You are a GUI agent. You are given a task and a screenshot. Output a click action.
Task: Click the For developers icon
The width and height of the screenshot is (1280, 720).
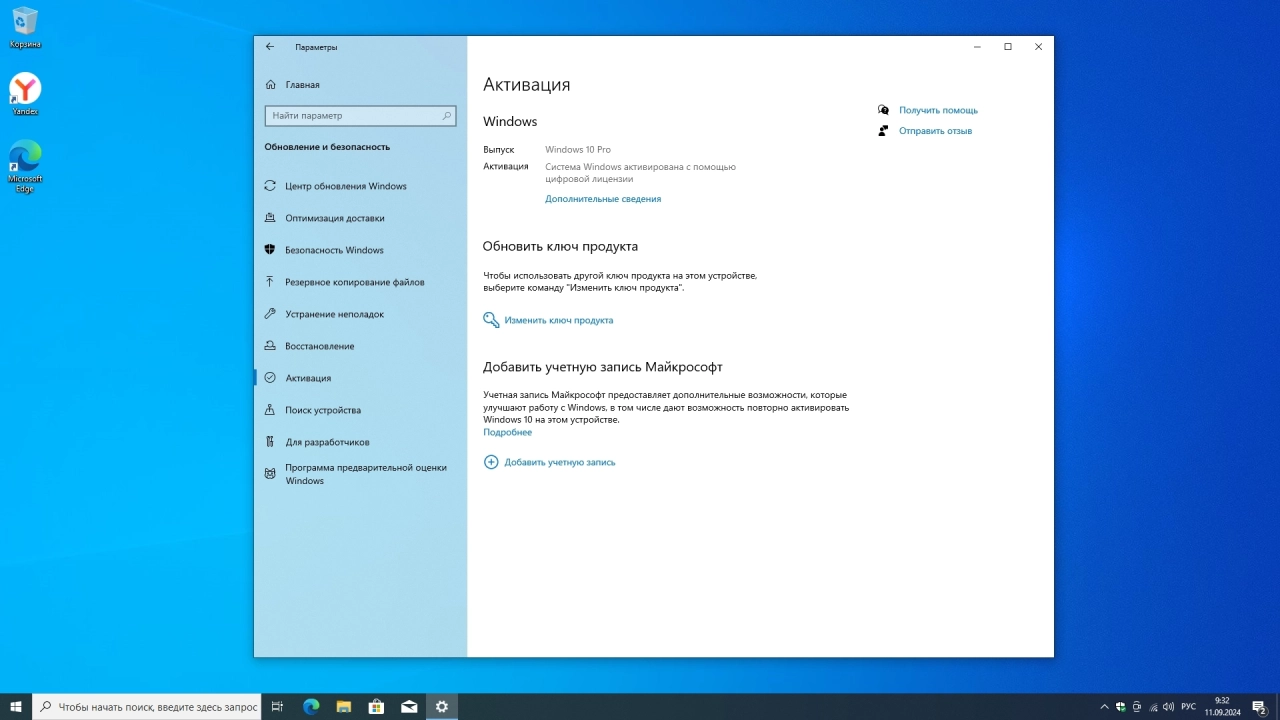click(x=270, y=442)
